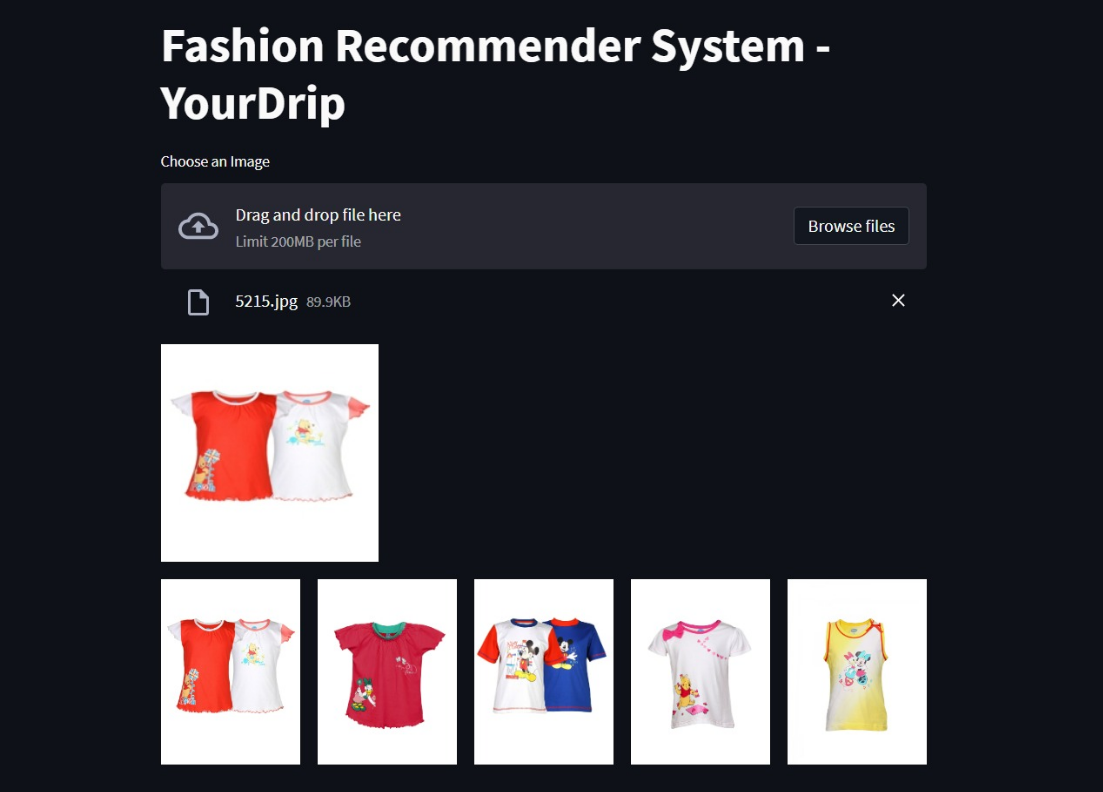Screen dimensions: 1103x792
Task: Select the first recommendation with red and white tops
Action: click(231, 672)
